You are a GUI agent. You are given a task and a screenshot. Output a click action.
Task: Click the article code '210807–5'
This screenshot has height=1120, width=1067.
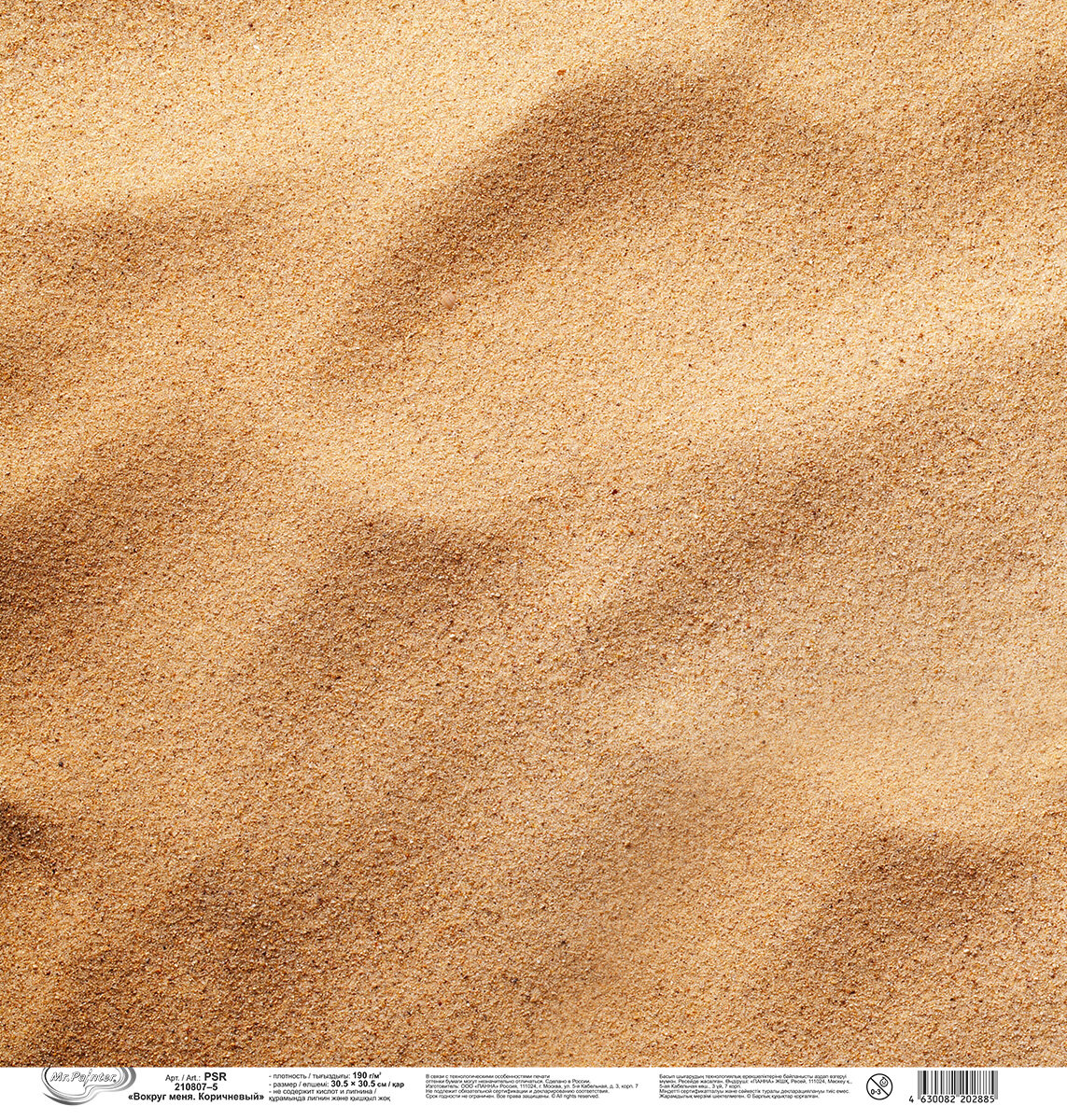[196, 1086]
